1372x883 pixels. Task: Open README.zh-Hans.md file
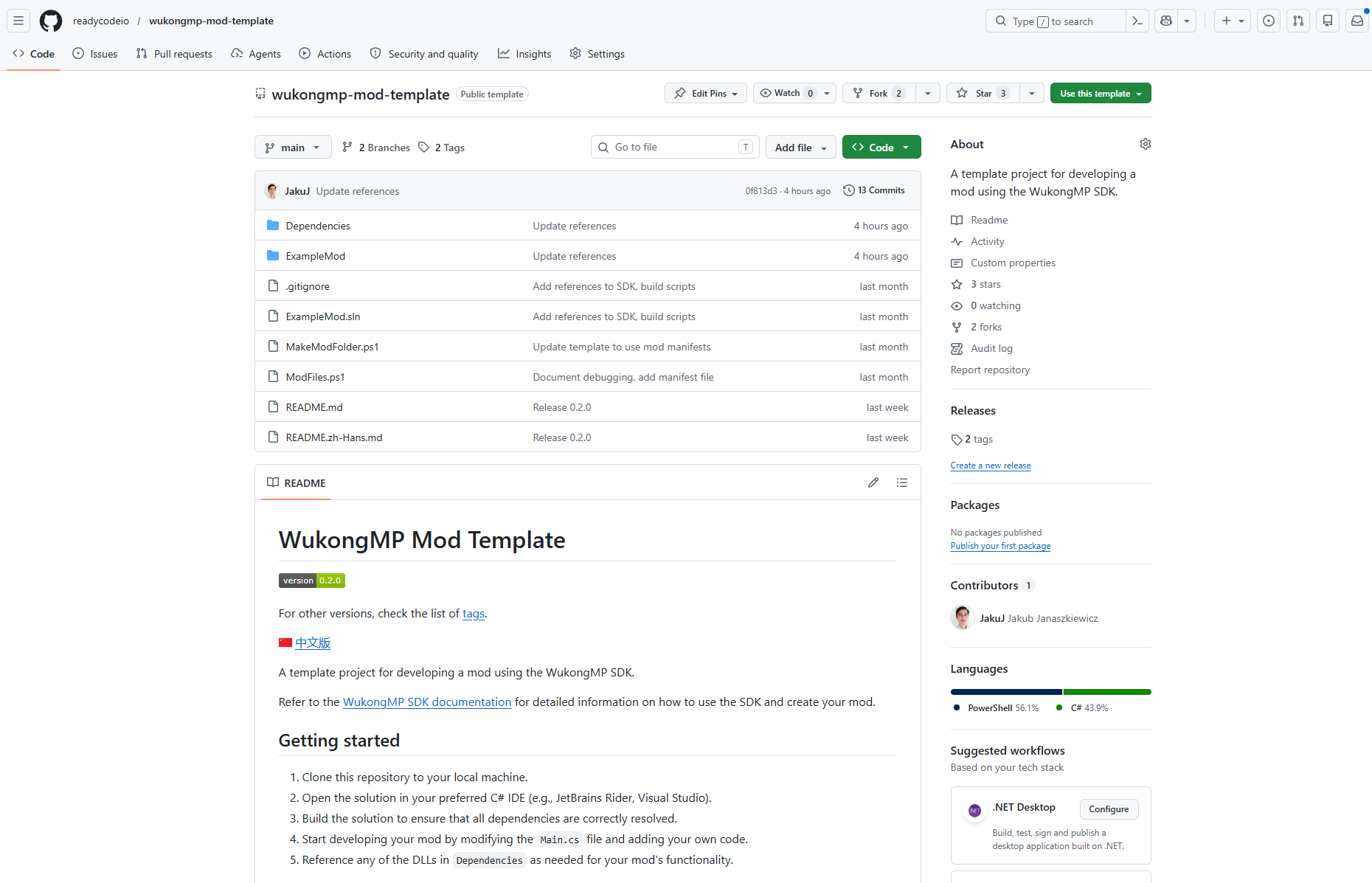tap(334, 437)
